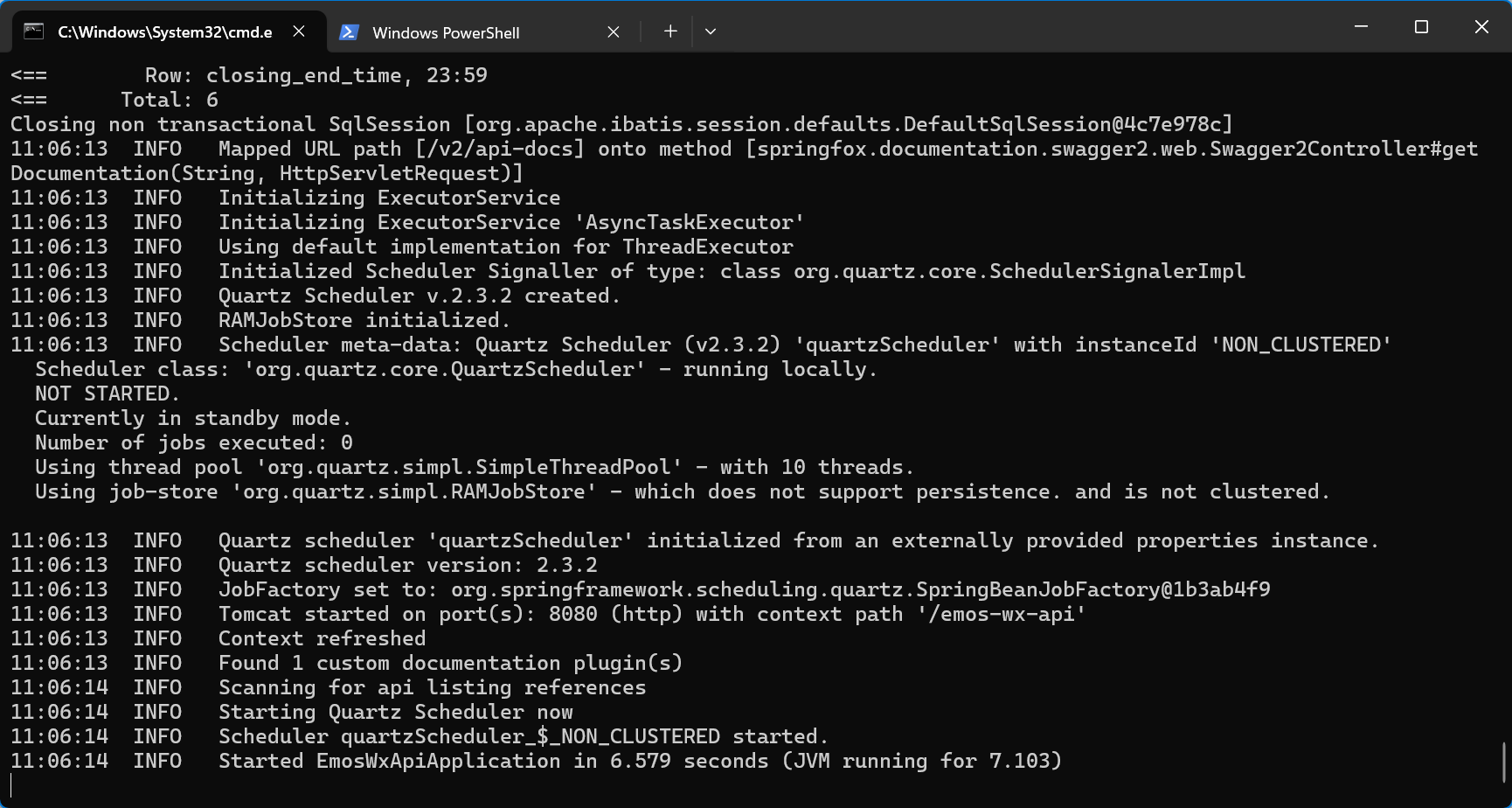Click the 'Started EmosWxApiApplication' log line
The width and height of the screenshot is (1512, 808).
click(640, 761)
